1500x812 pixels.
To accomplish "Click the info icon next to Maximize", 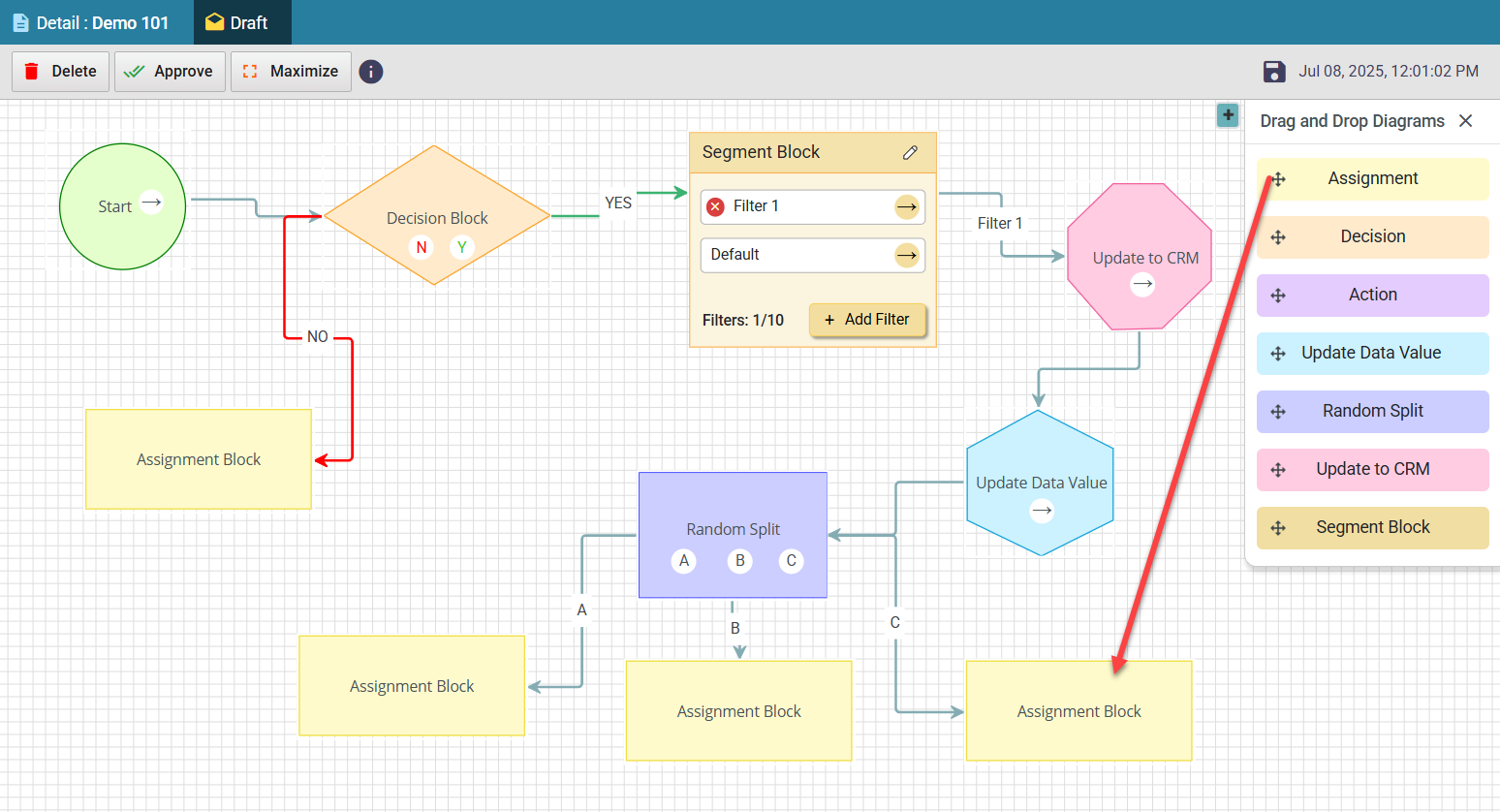I will [371, 72].
